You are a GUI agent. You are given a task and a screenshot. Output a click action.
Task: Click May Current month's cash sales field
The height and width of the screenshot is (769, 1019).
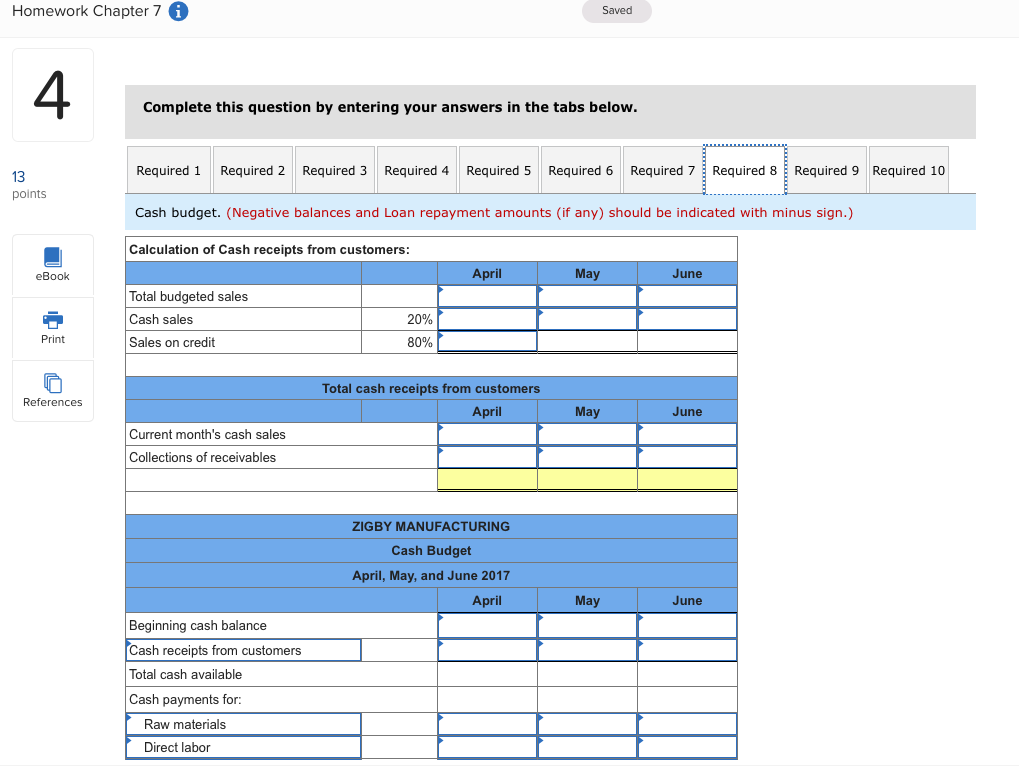pos(587,434)
